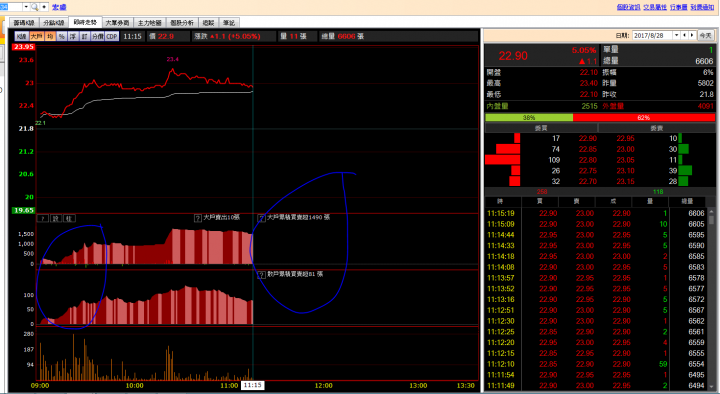Switch to the 籌碼K線 tab
Image resolution: width=720 pixels, height=394 pixels.
tap(23, 23)
